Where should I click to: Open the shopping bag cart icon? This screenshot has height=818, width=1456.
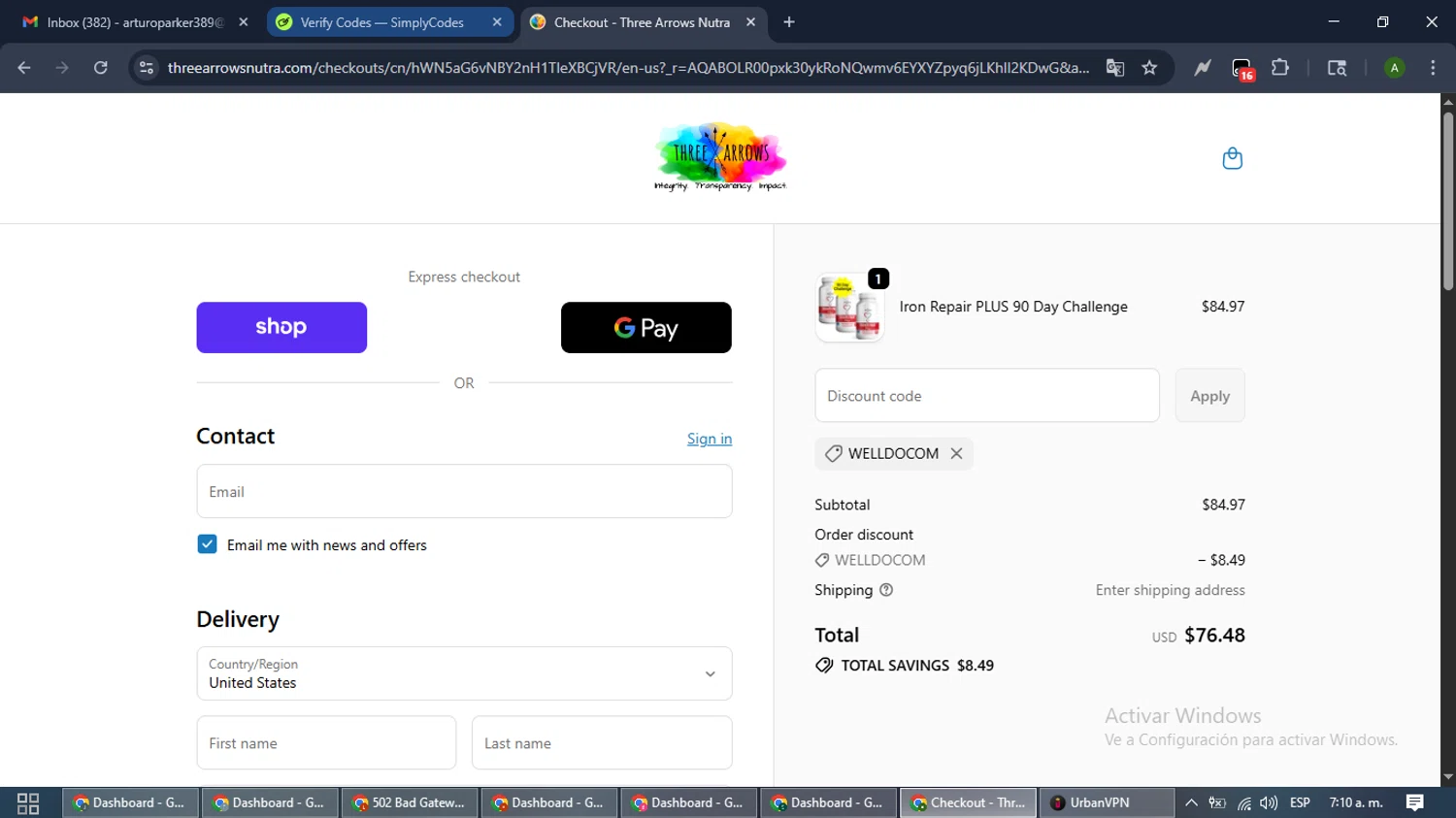[x=1232, y=158]
